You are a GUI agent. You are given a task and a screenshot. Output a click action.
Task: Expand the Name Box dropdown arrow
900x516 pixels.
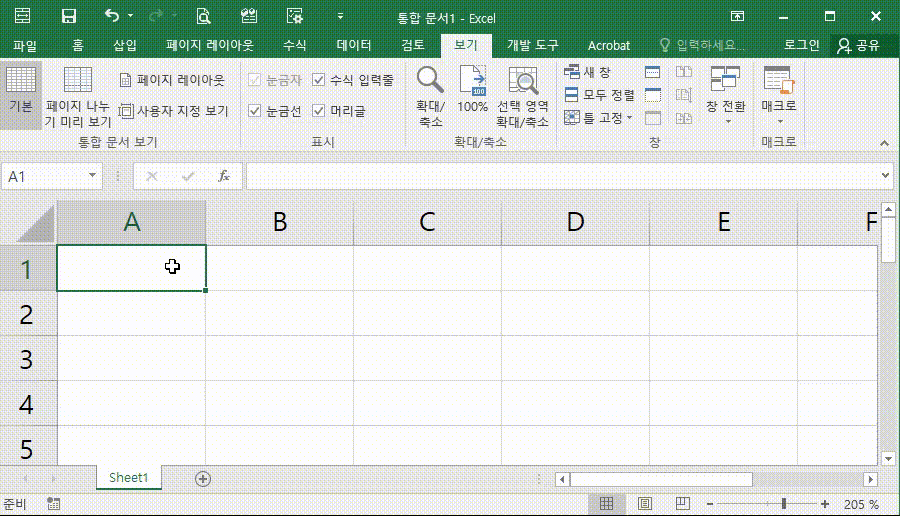click(x=92, y=176)
